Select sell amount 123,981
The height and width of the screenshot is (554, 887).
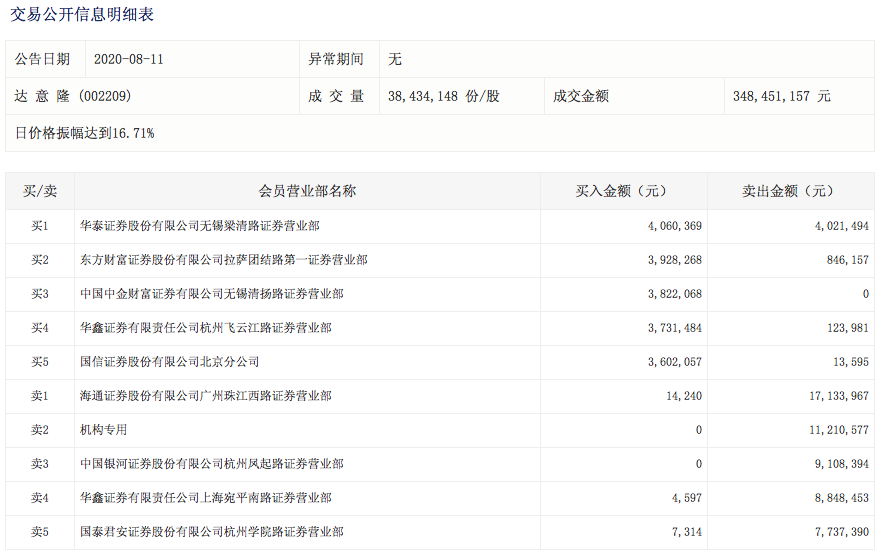click(x=847, y=328)
